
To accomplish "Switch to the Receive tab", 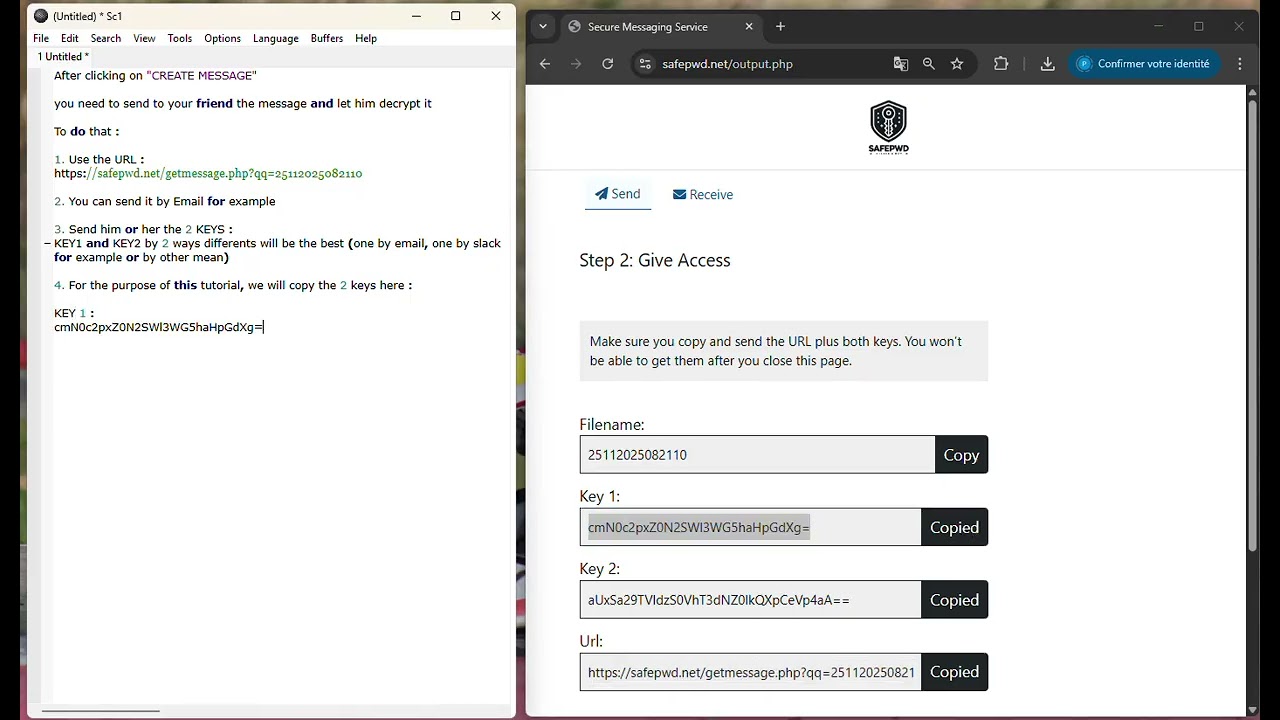I will (x=703, y=195).
